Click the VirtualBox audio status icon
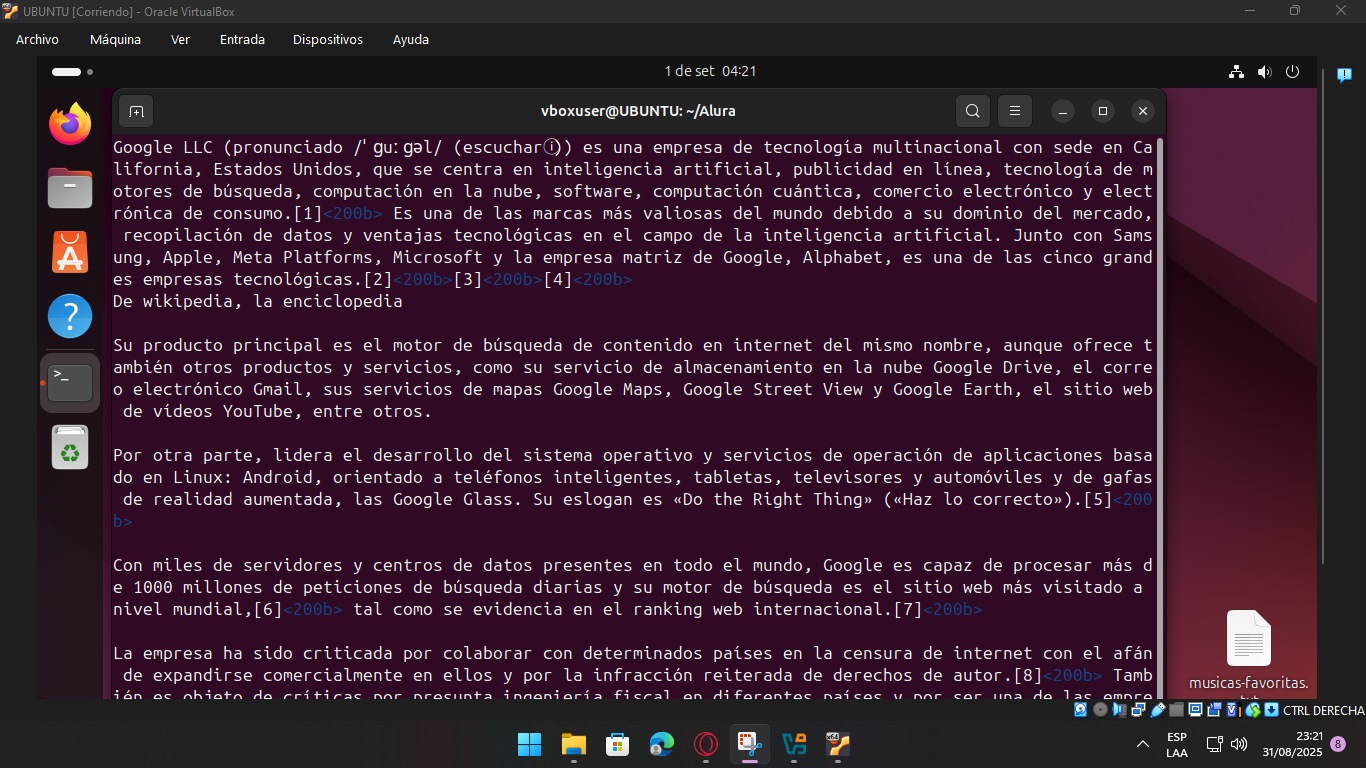Screen dimensions: 1366x768 tap(1119, 710)
